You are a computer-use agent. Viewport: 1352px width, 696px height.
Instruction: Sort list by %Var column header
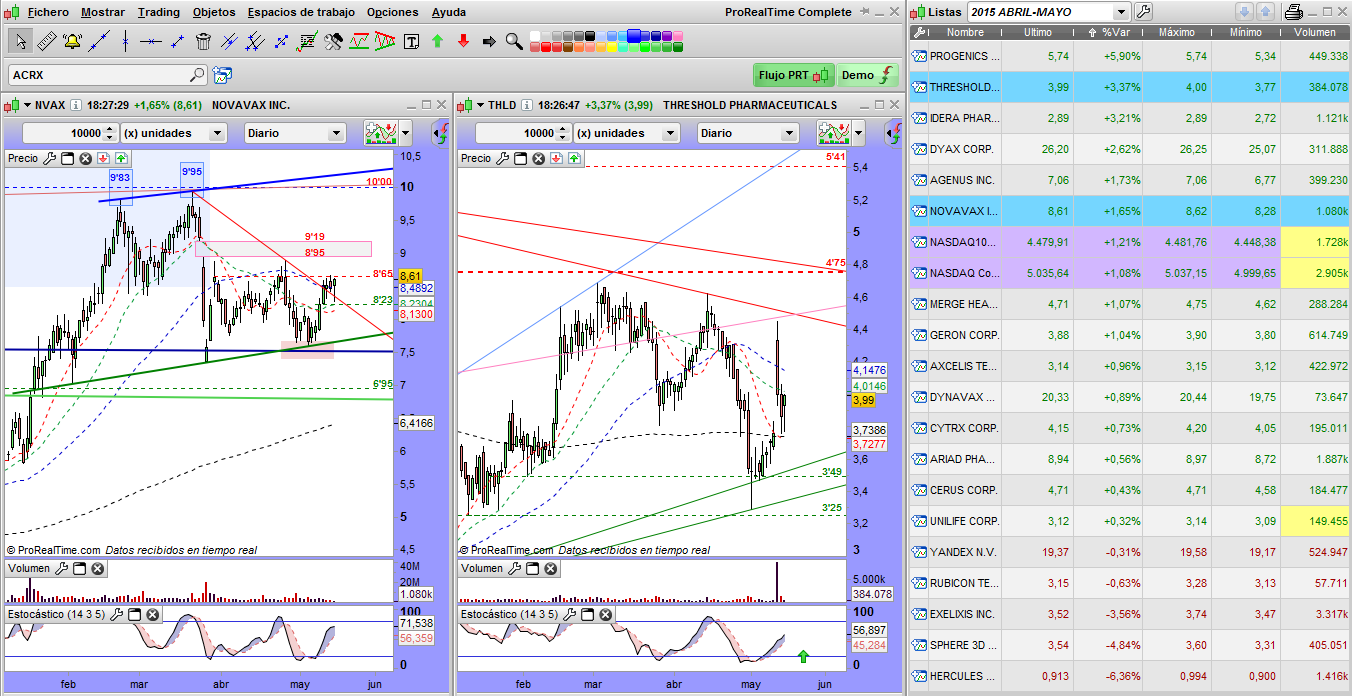[x=1108, y=32]
